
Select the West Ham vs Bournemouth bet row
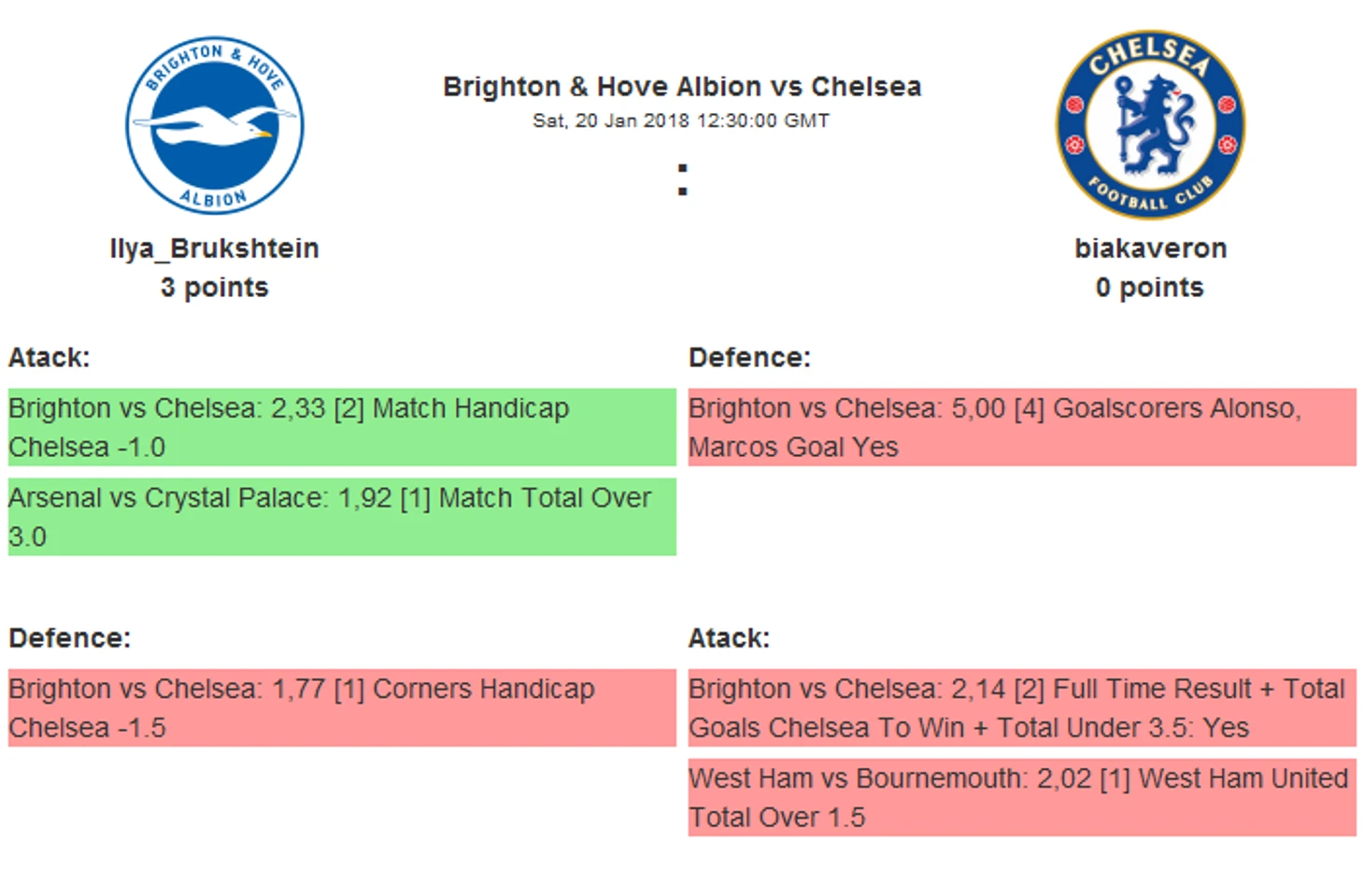(x=1022, y=797)
